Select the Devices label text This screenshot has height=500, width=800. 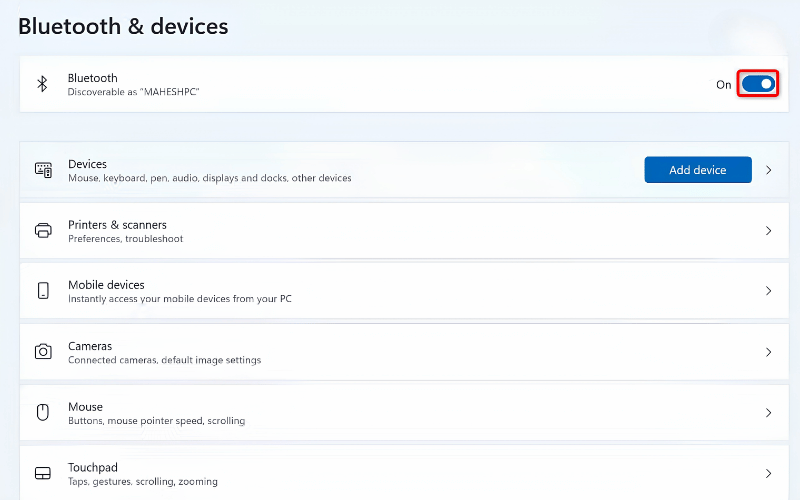click(87, 164)
